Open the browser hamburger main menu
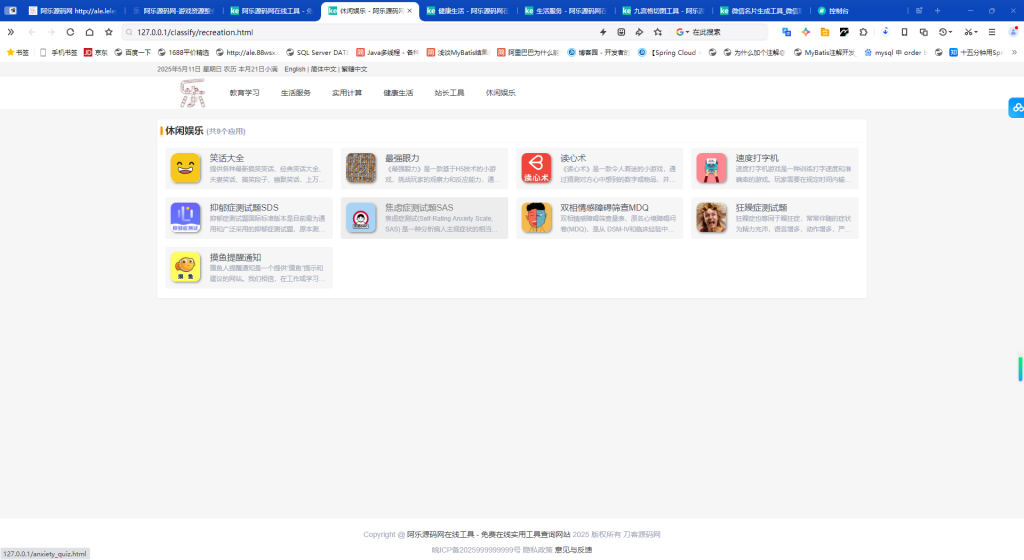The height and width of the screenshot is (560, 1024). [992, 32]
